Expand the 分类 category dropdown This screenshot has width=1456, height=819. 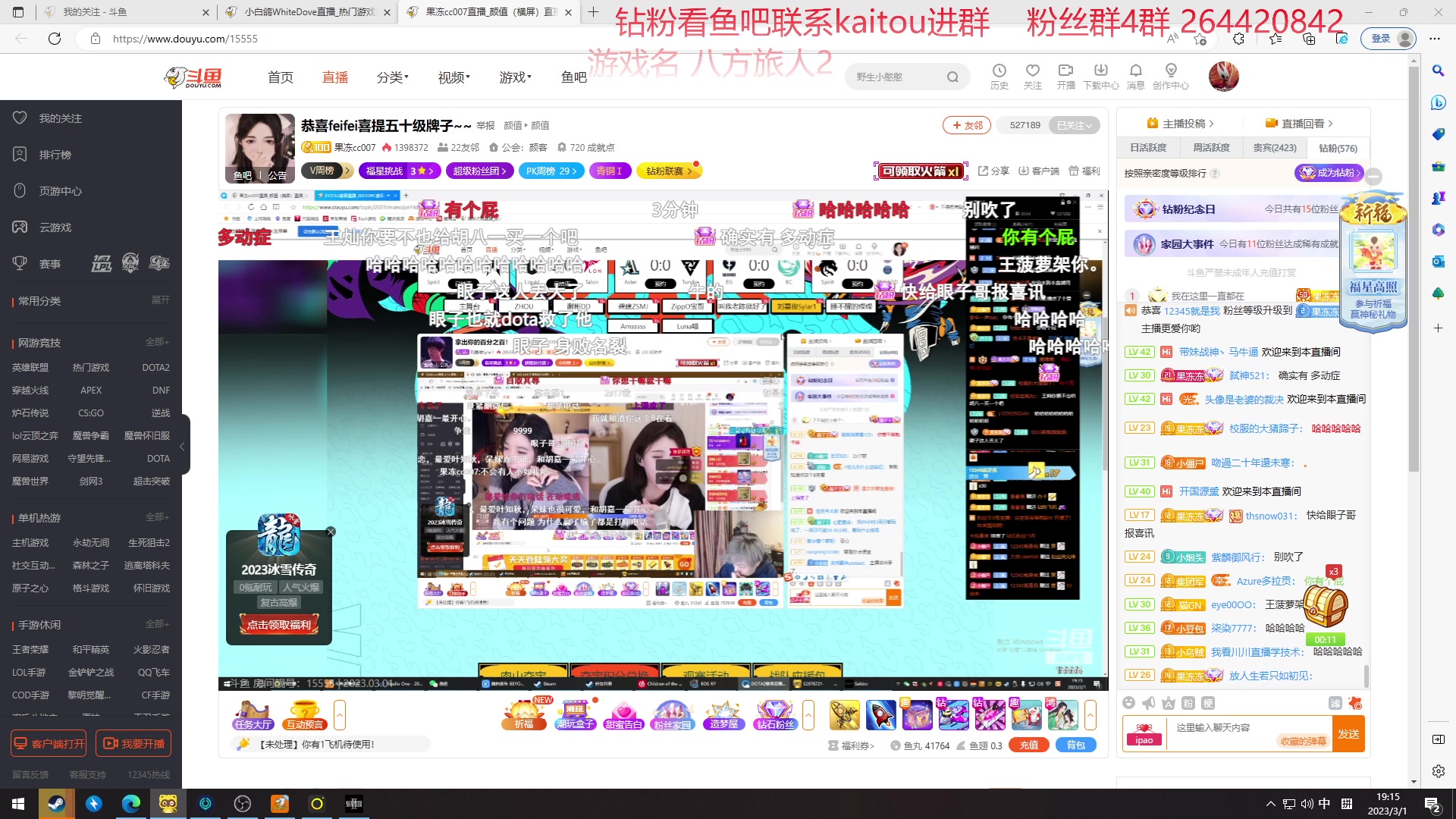click(392, 77)
